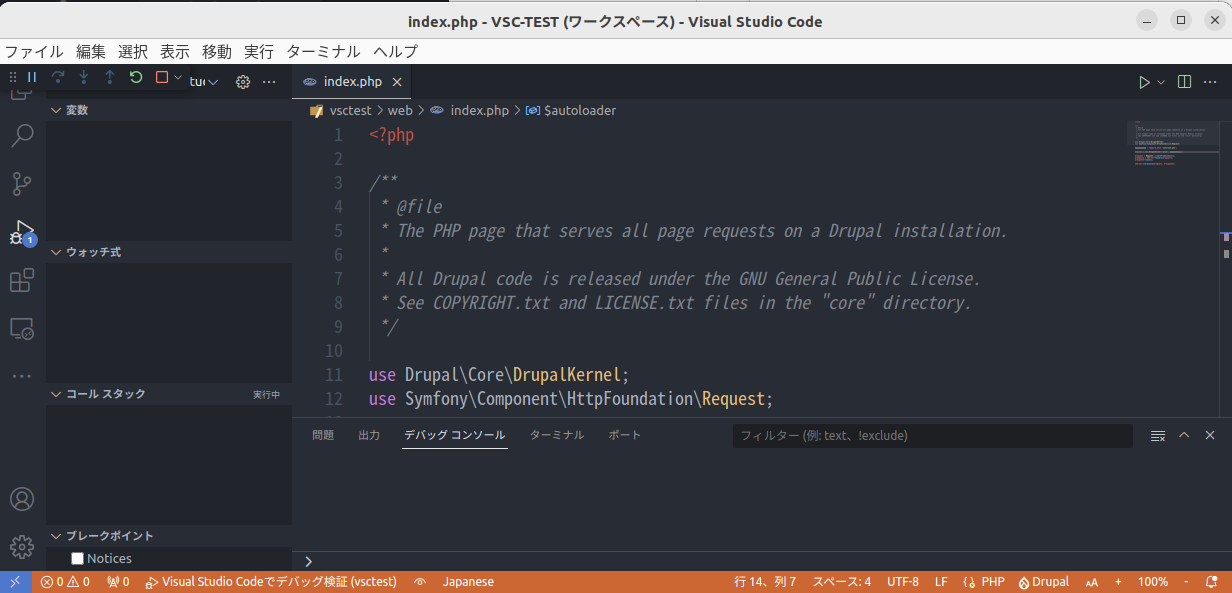Split the editor to the right
The image size is (1232, 593).
point(1184,82)
